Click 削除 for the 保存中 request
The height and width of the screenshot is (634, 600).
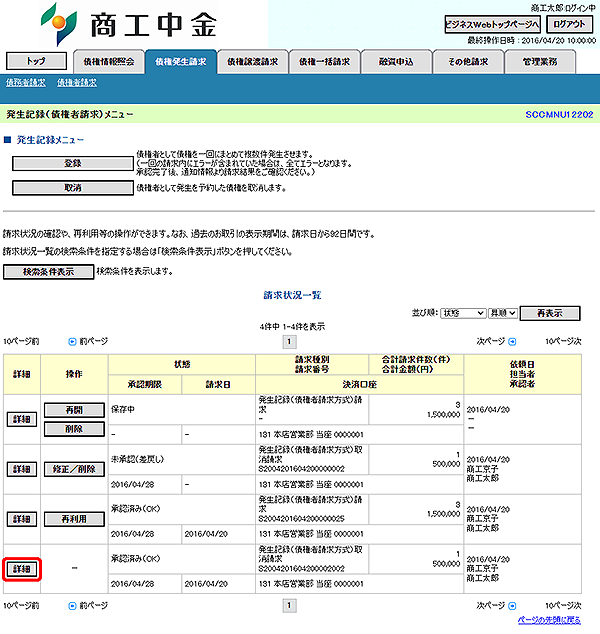point(74,429)
